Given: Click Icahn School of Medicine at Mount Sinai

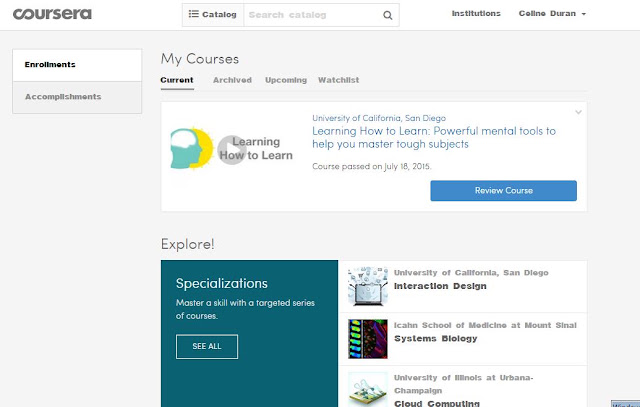Looking at the screenshot, I should click(x=485, y=325).
